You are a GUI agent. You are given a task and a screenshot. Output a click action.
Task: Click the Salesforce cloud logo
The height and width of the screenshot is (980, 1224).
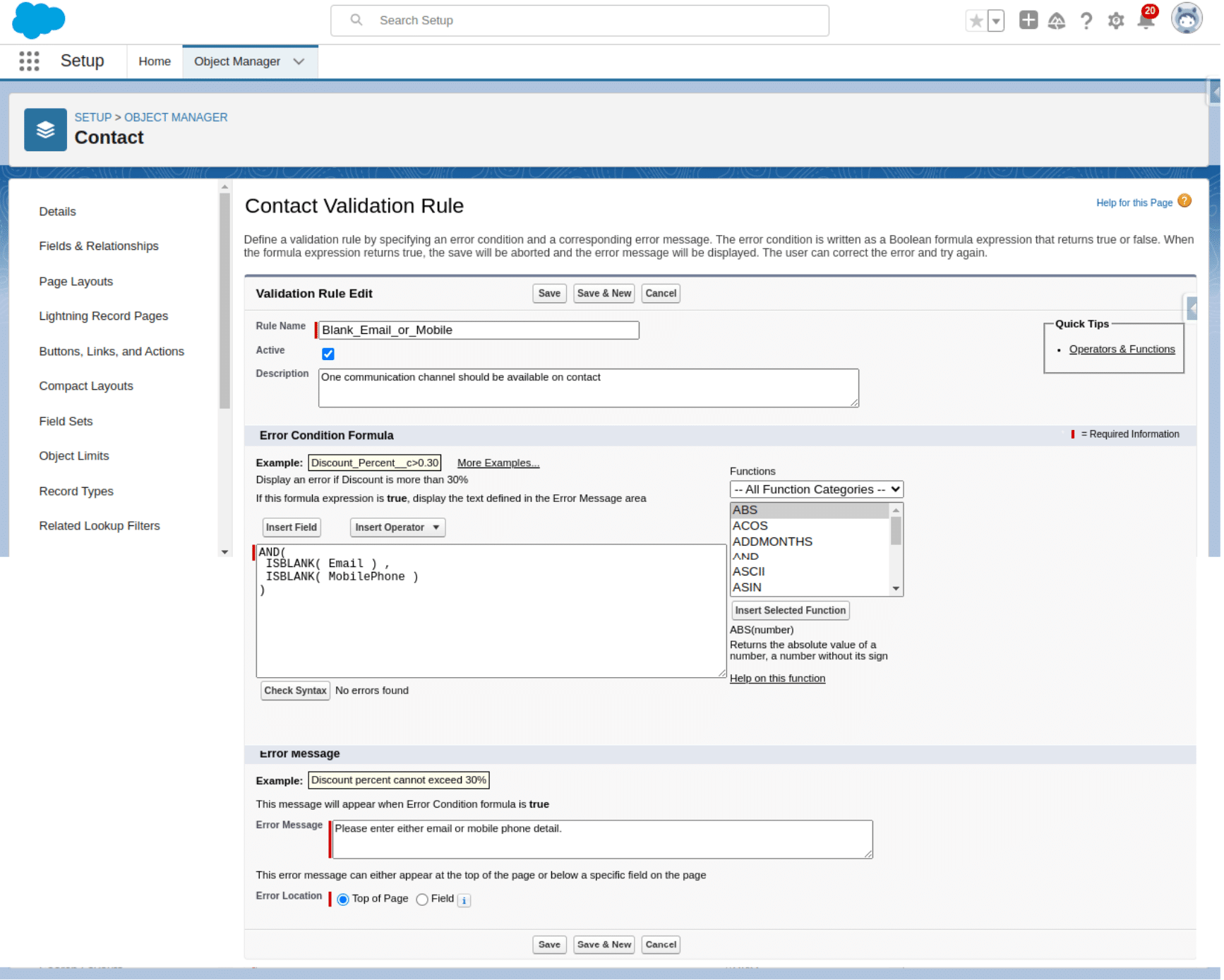(38, 20)
